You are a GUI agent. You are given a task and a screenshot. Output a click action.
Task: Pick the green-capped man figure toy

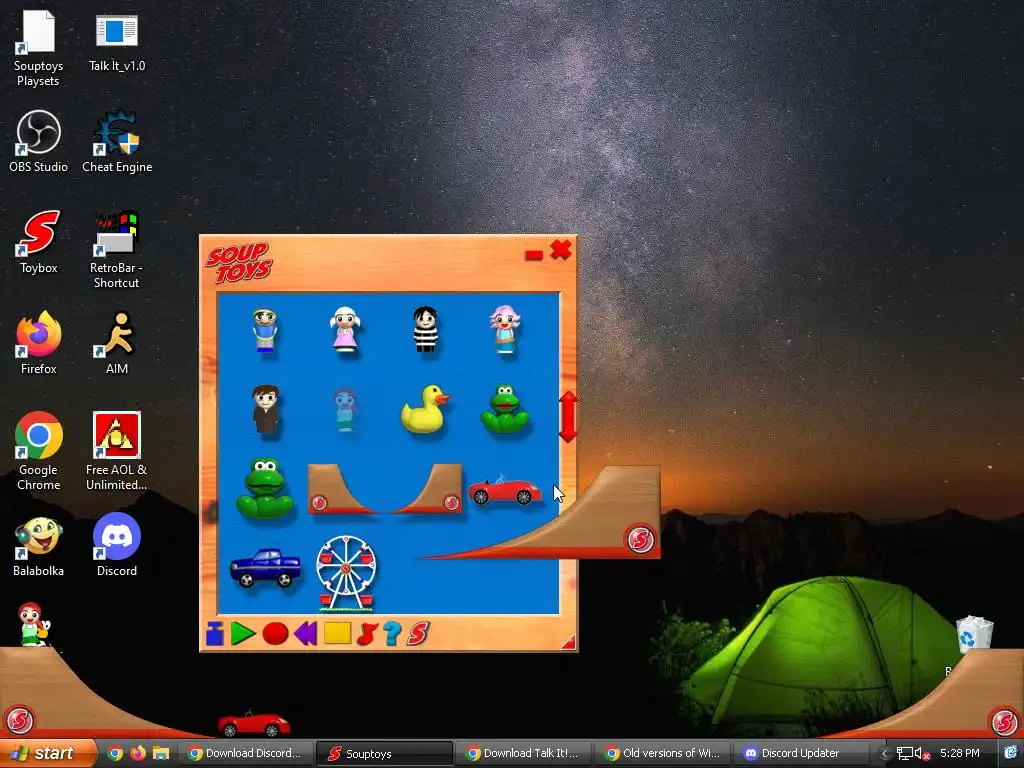(x=265, y=331)
